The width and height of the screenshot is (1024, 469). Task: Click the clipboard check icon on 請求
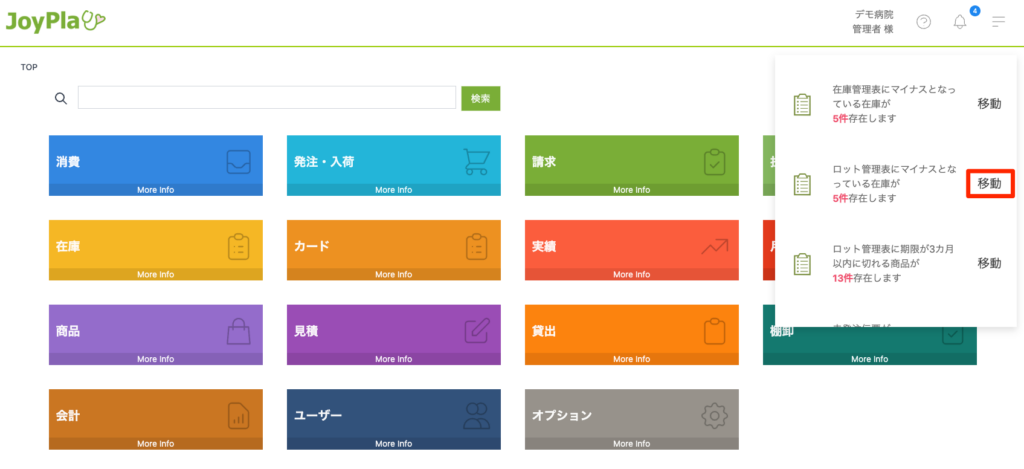[x=714, y=161]
